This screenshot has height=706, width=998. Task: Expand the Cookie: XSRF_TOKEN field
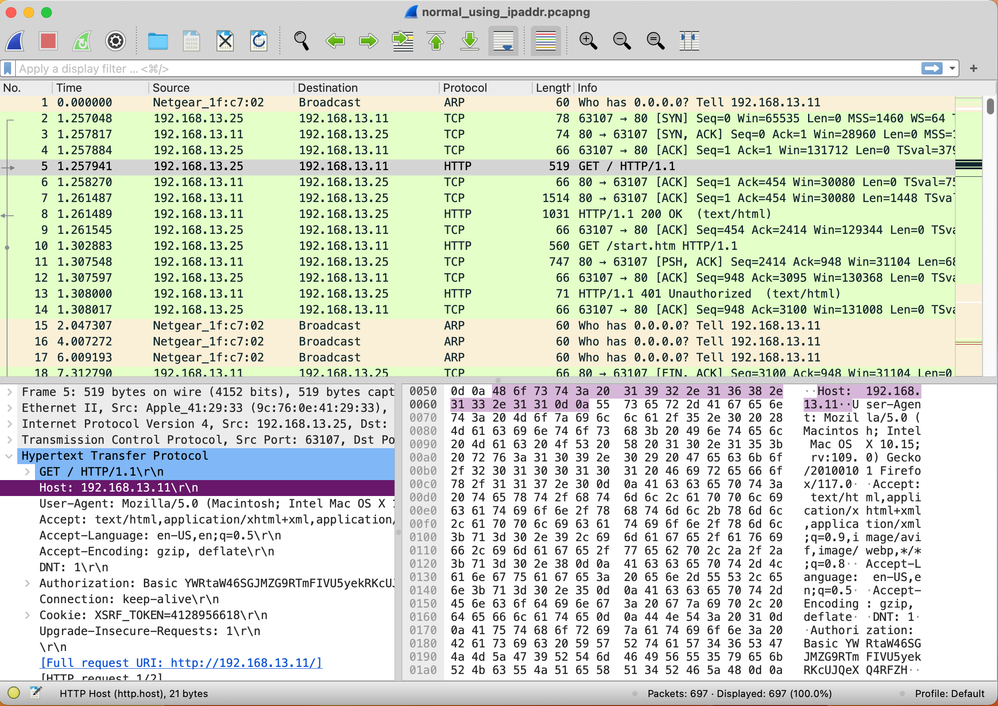click(x=27, y=615)
